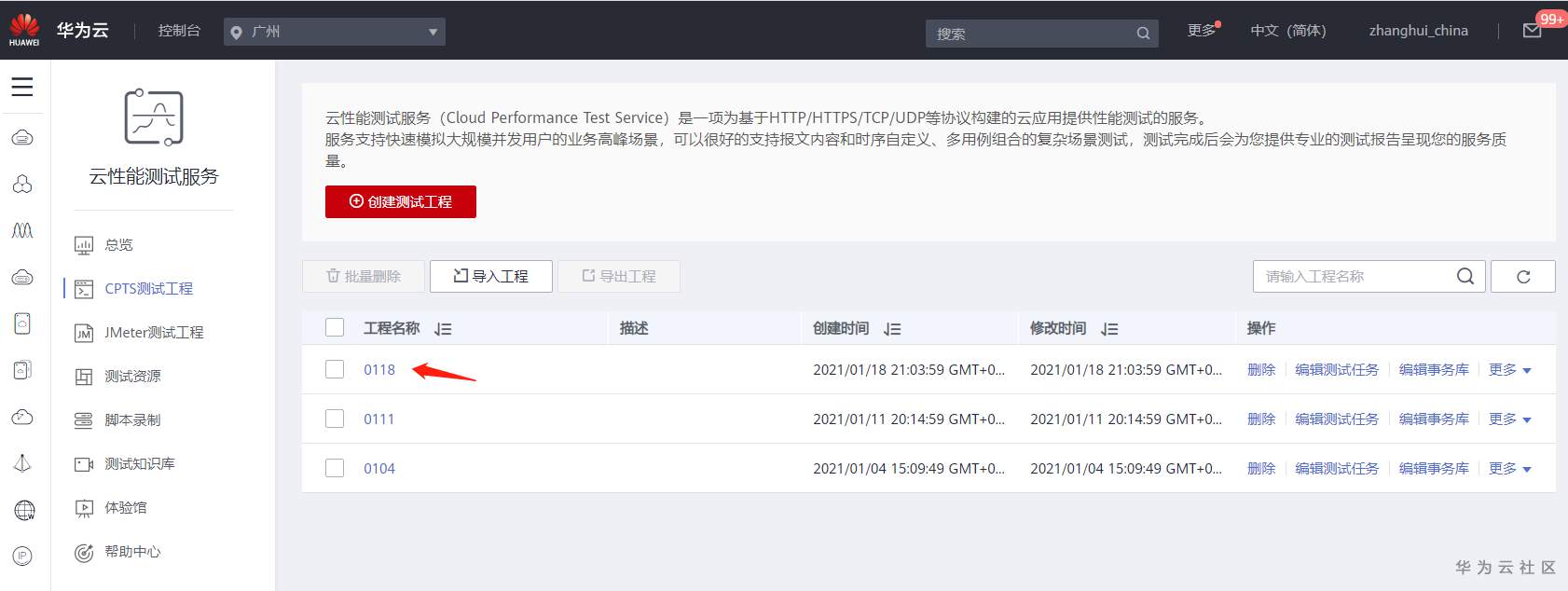Image resolution: width=1568 pixels, height=591 pixels.
Task: Expand 更多 dropdown for project 0118
Action: tap(1509, 370)
